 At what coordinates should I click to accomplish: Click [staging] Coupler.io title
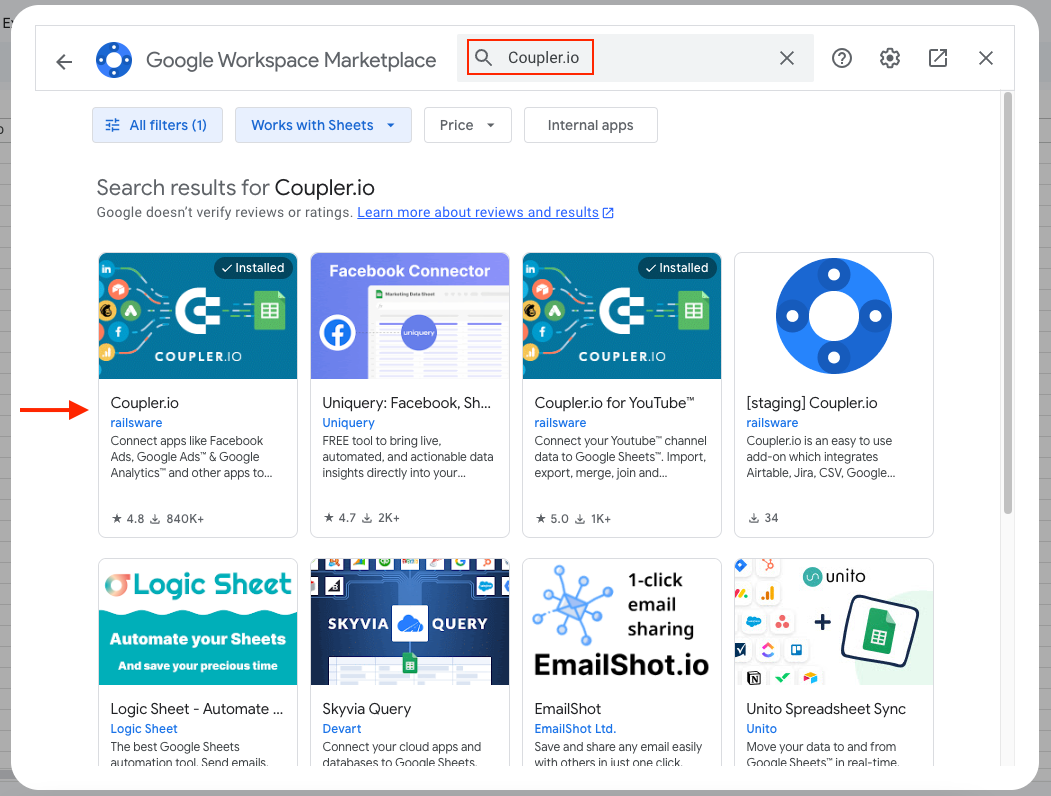(x=812, y=403)
